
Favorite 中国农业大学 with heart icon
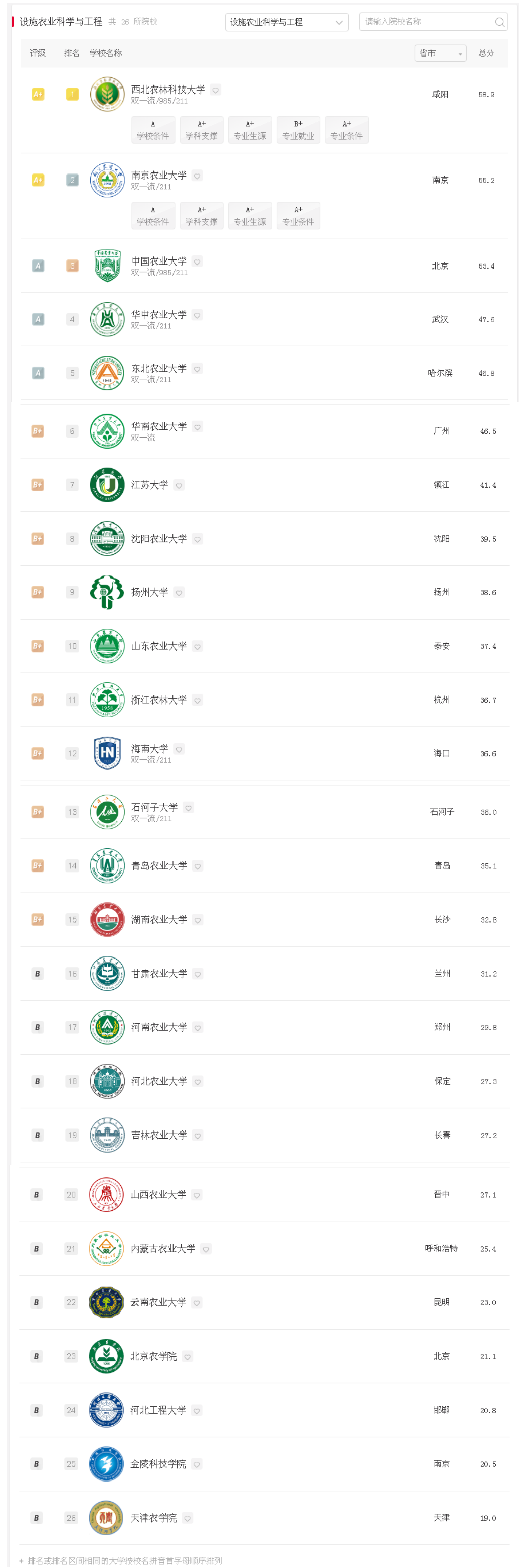(x=197, y=262)
